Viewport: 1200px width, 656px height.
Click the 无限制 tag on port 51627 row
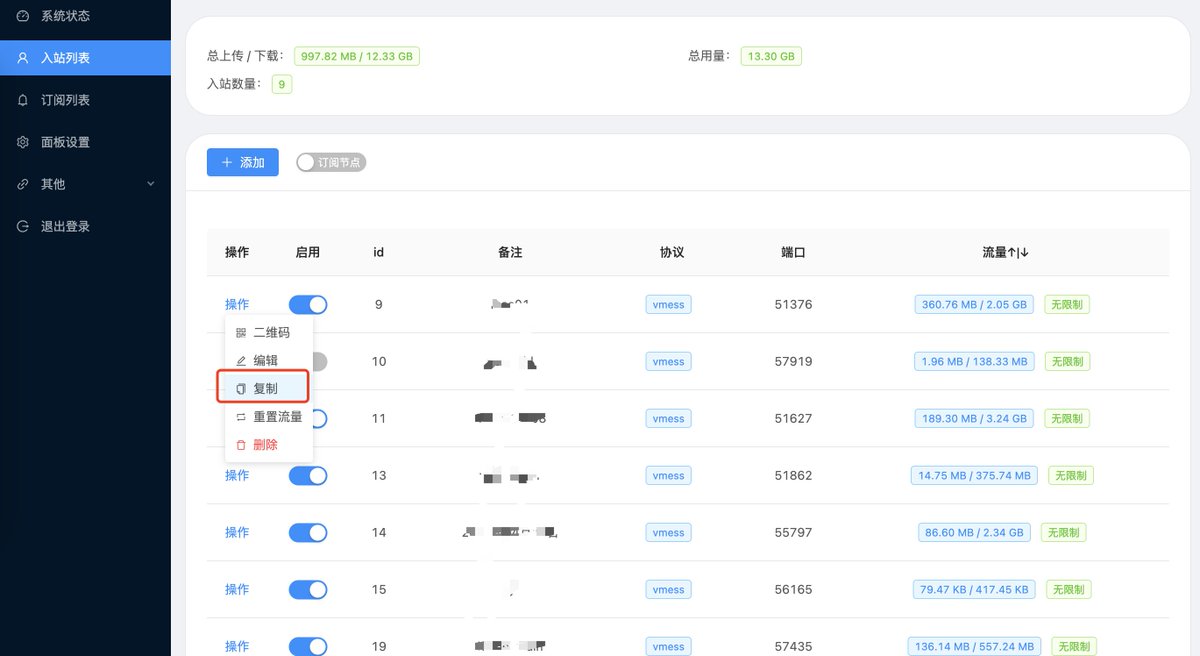click(1067, 419)
